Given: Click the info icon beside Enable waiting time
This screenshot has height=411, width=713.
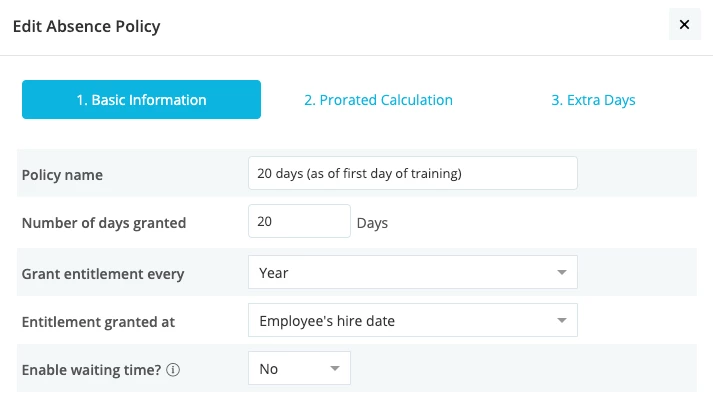Looking at the screenshot, I should [x=173, y=370].
